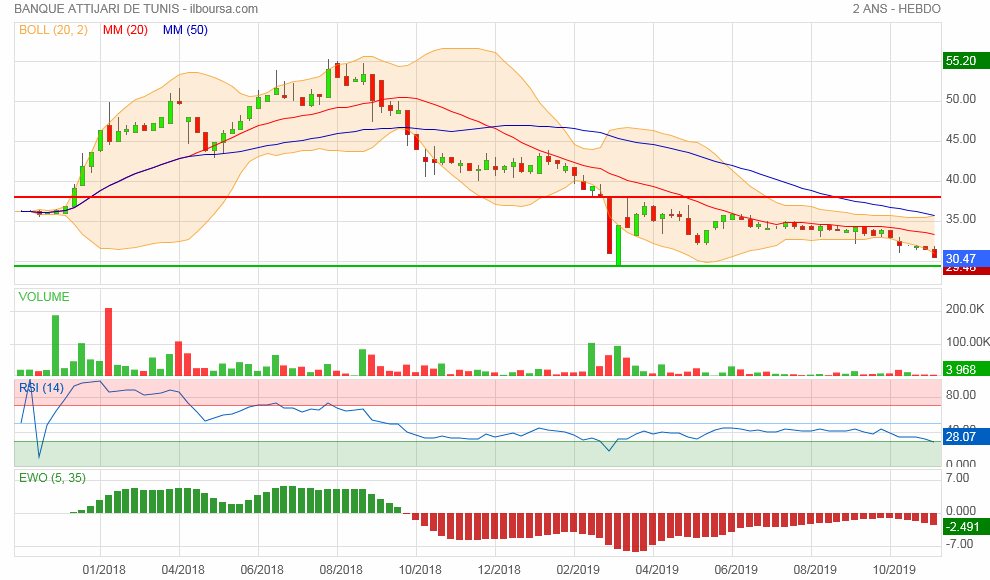Click the red "MM (20)" legend label
Screen dimensions: 990x580
coord(125,30)
